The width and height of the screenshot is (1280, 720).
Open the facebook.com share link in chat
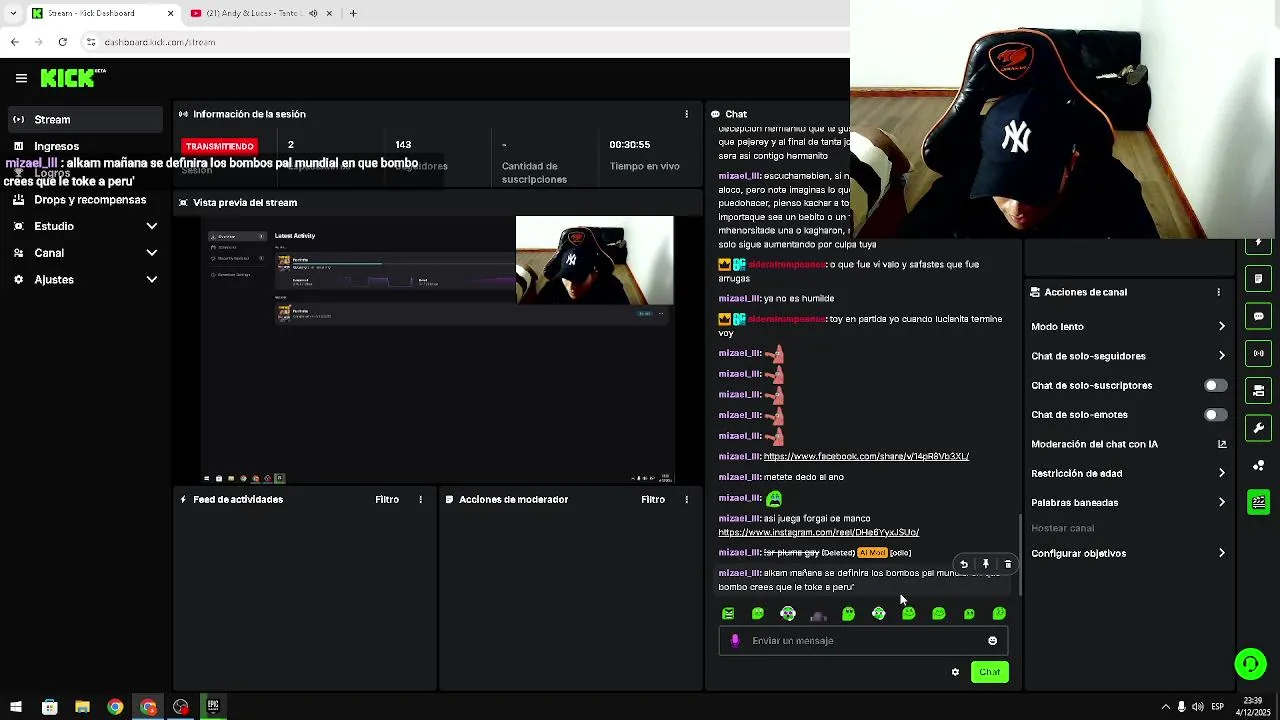(866, 457)
